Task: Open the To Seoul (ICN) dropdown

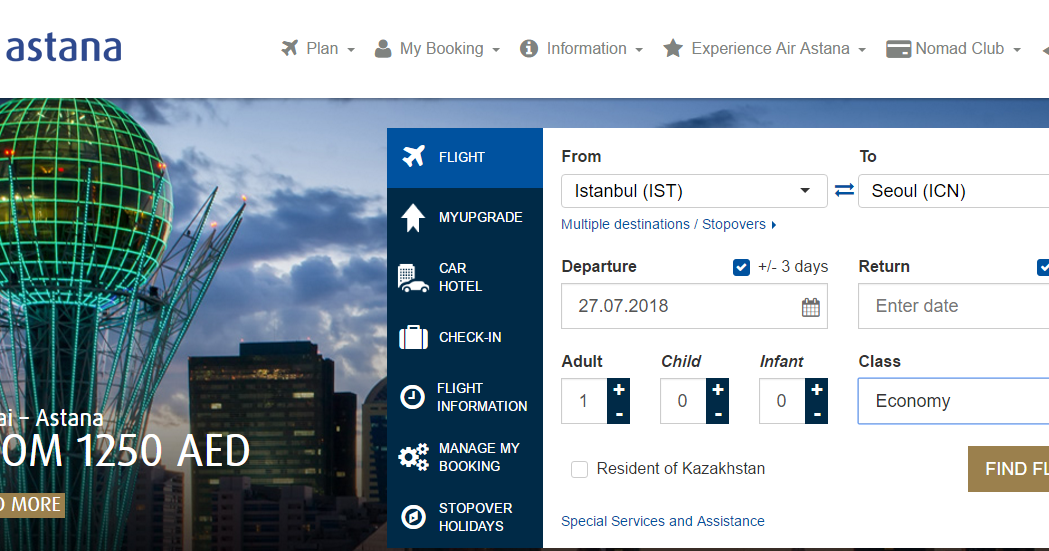Action: 953,191
